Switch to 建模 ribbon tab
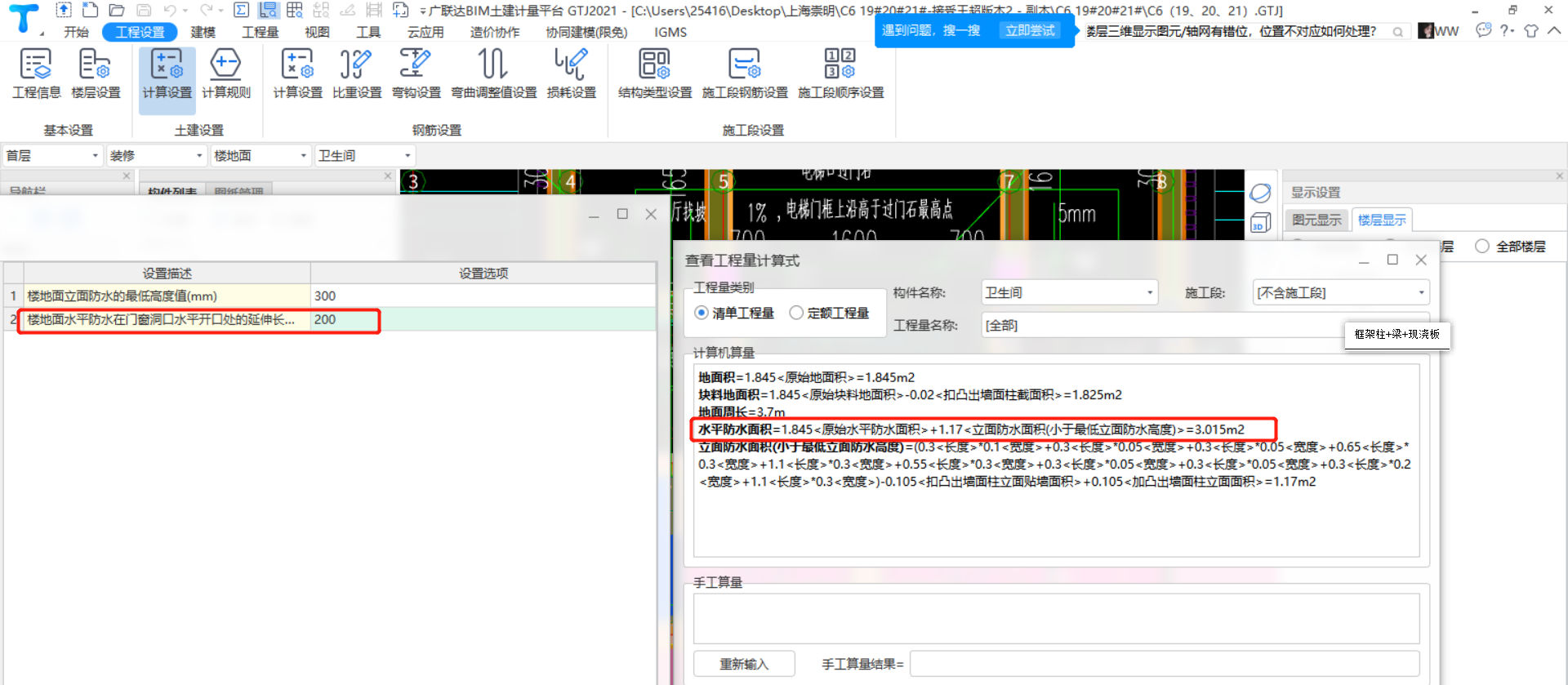The image size is (1568, 685). (203, 32)
